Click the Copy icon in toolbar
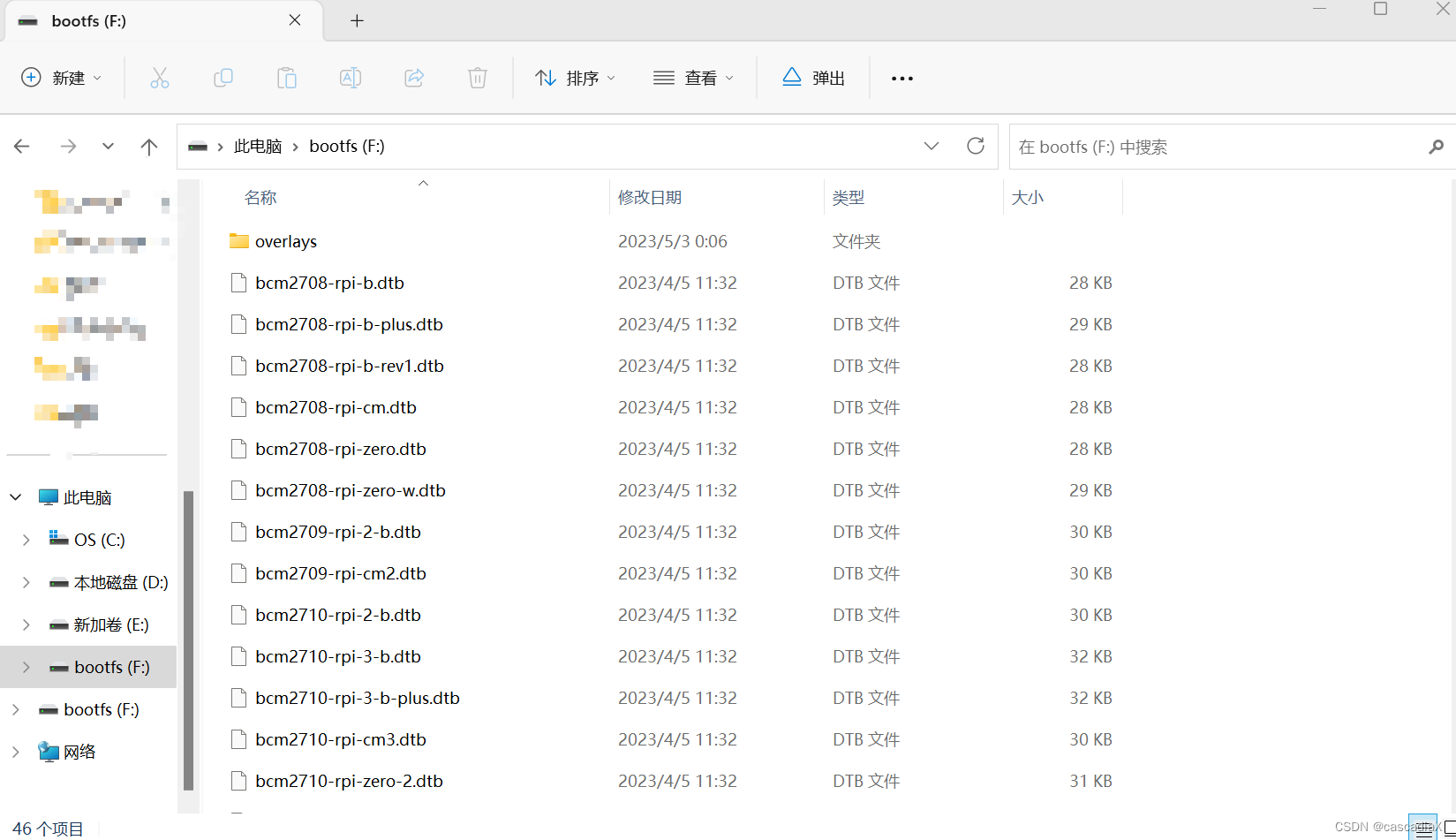 click(223, 79)
